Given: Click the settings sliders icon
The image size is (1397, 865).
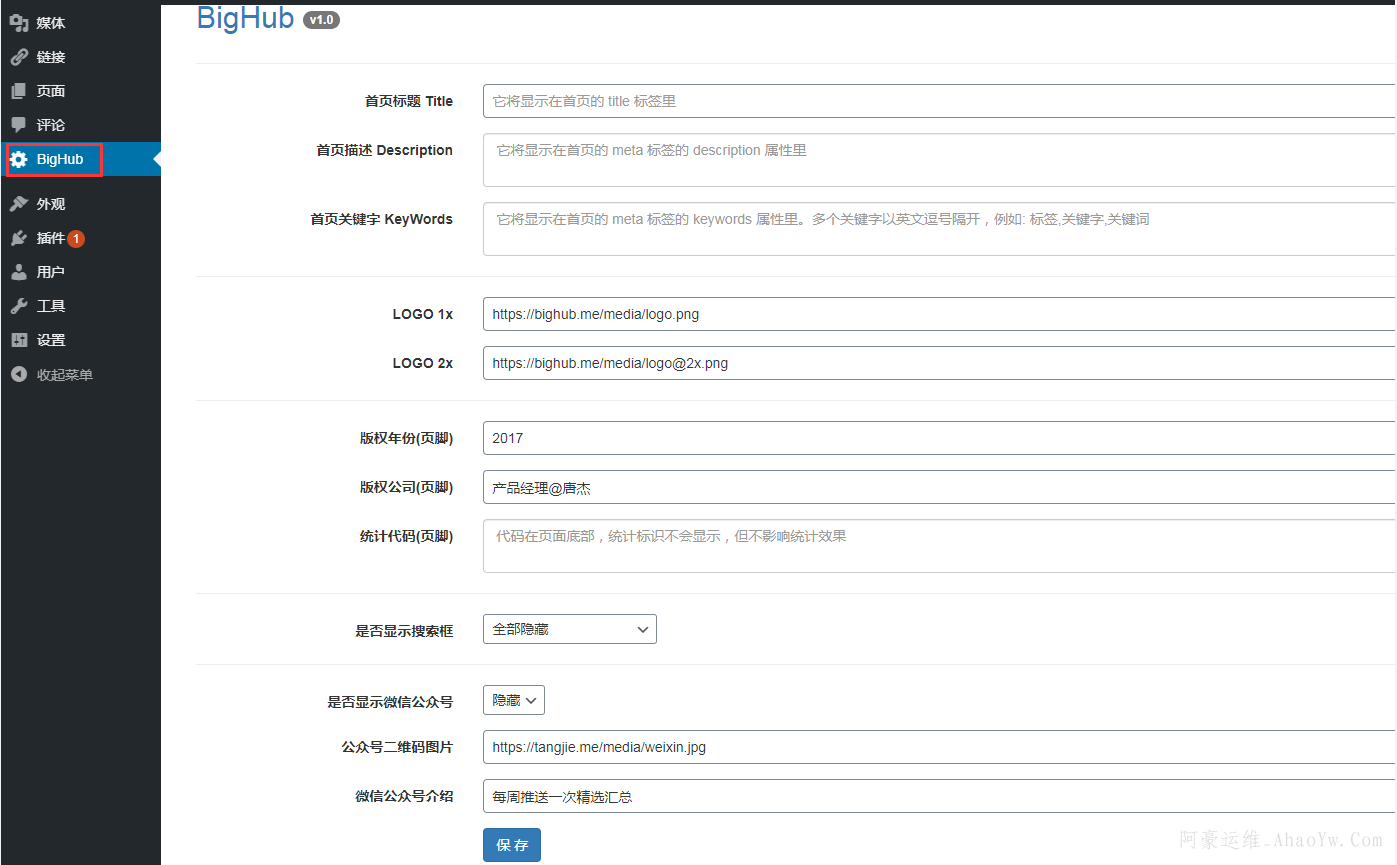Looking at the screenshot, I should point(18,340).
